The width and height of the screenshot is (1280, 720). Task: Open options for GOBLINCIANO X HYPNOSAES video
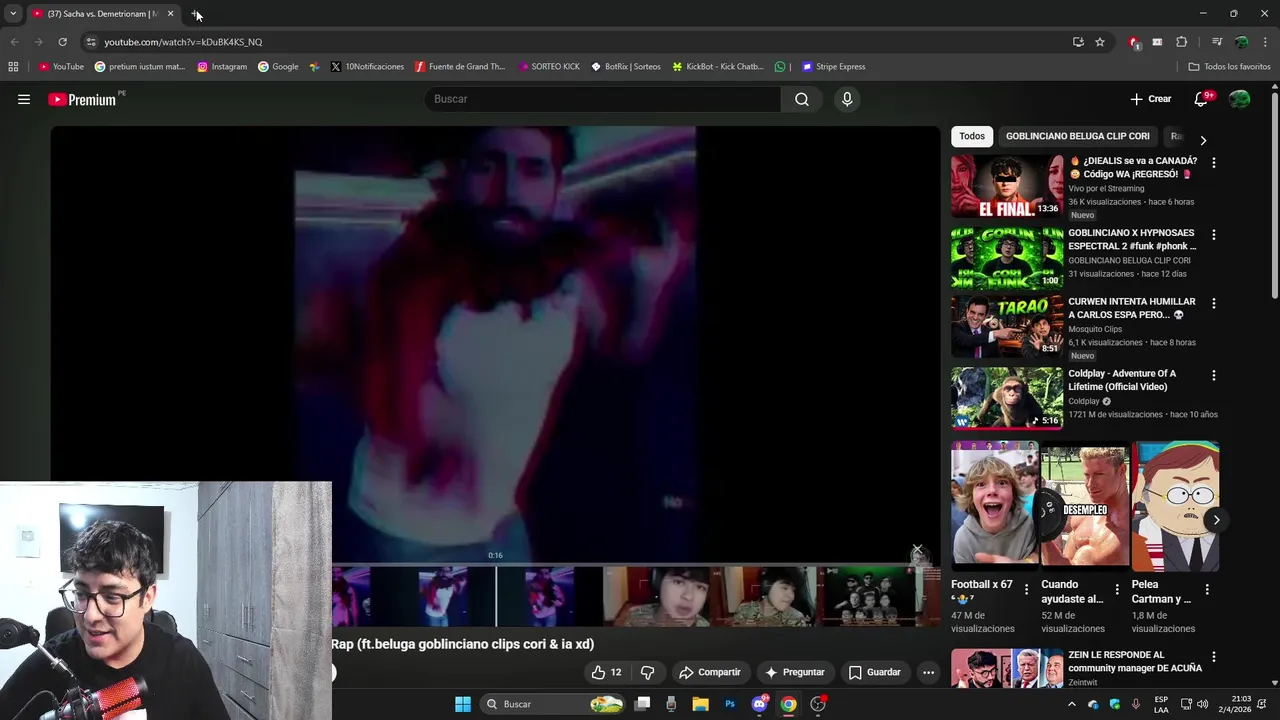coord(1214,234)
